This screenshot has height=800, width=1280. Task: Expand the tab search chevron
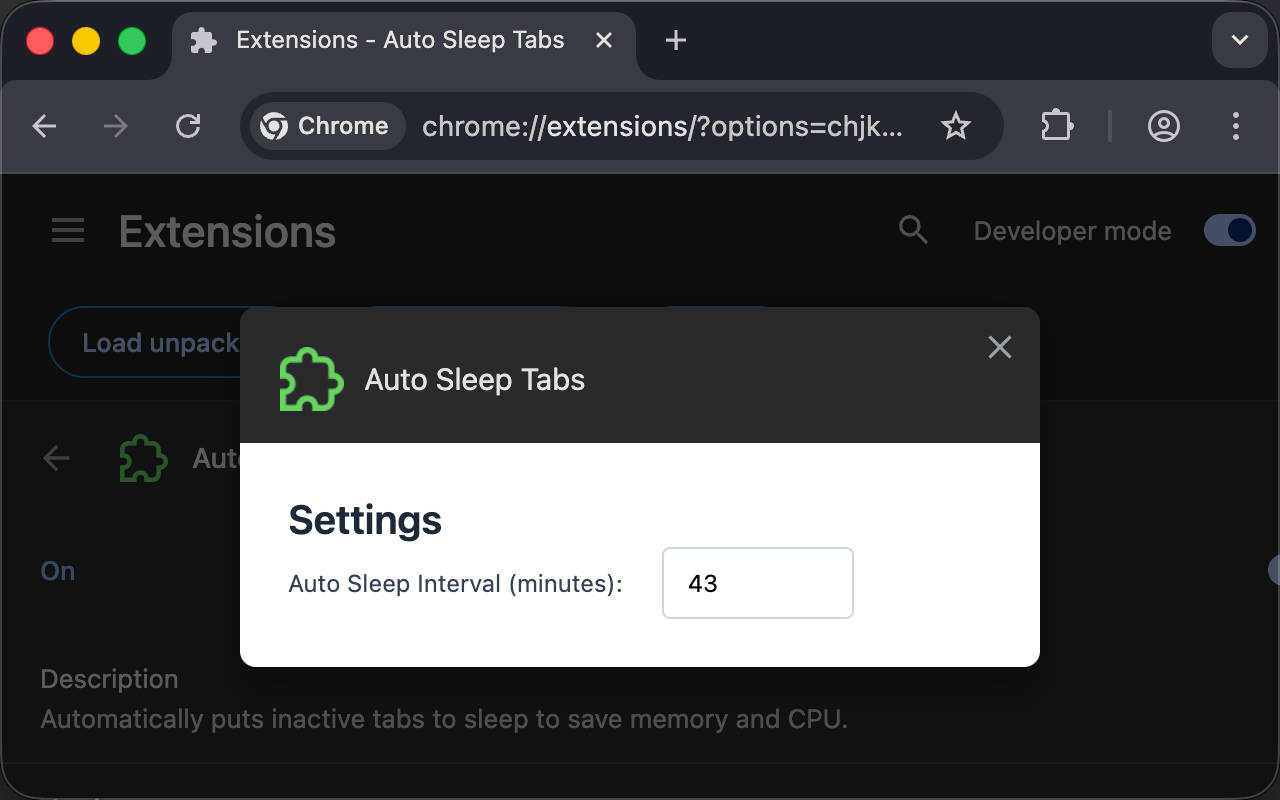pyautogui.click(x=1240, y=40)
